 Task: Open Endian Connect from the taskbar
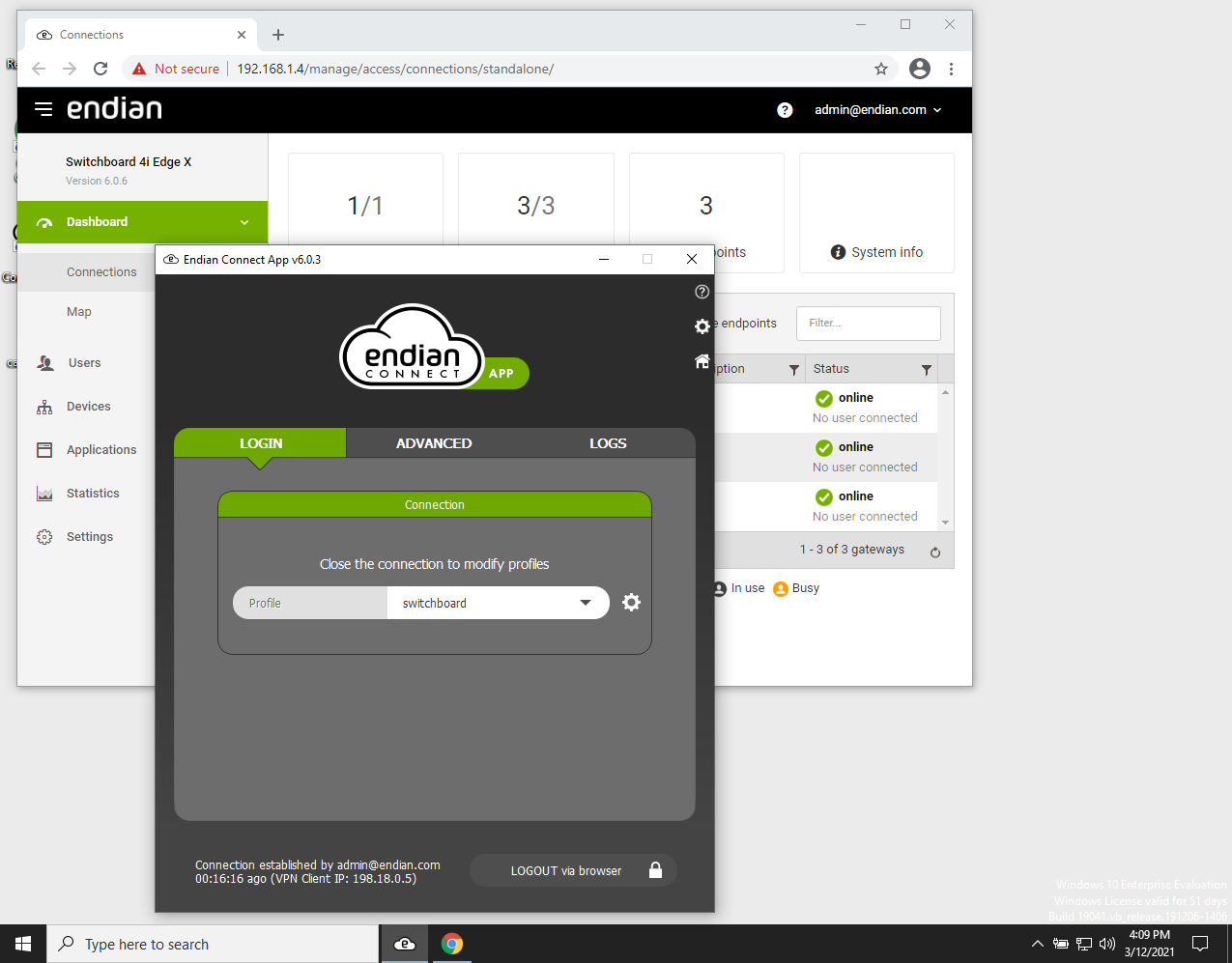pyautogui.click(x=405, y=944)
